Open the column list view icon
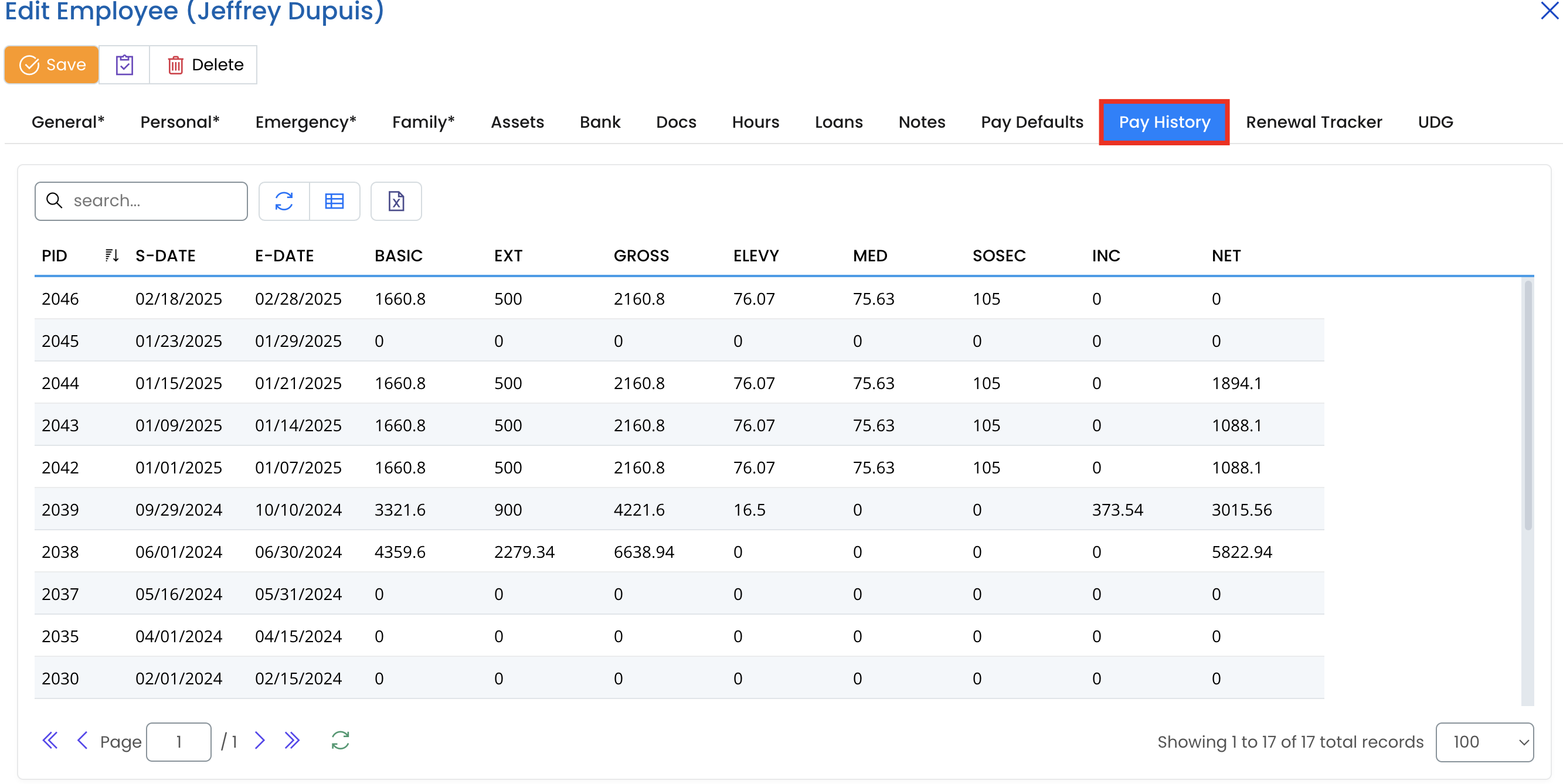 pos(334,202)
